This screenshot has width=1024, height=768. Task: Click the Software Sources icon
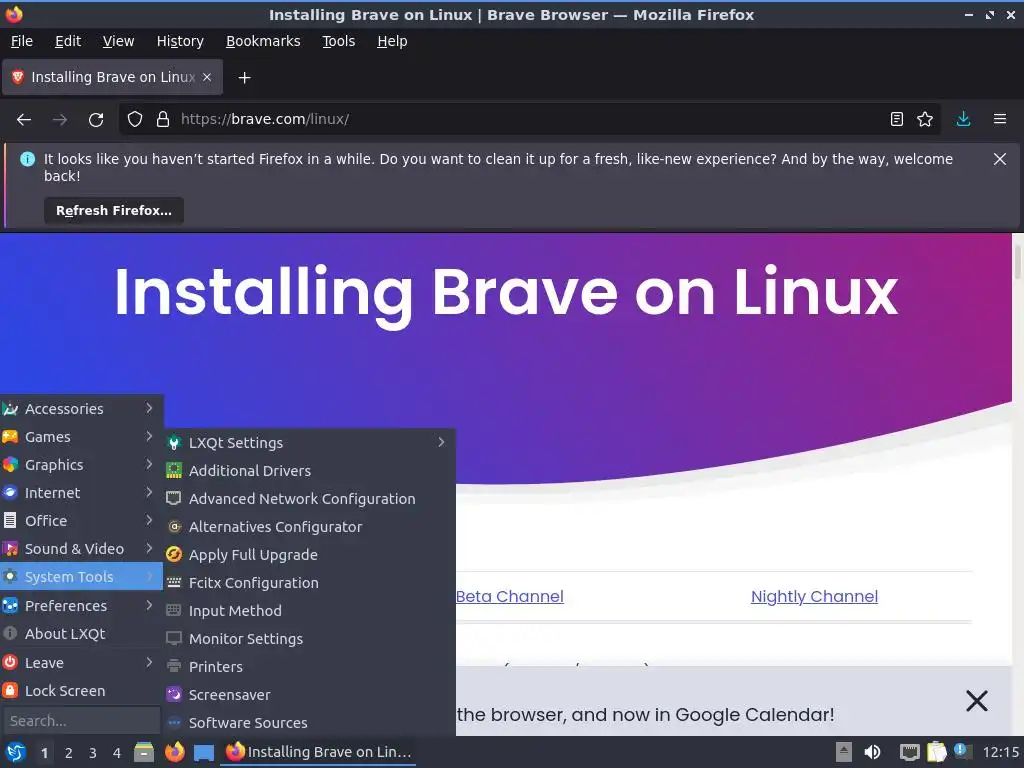click(174, 723)
